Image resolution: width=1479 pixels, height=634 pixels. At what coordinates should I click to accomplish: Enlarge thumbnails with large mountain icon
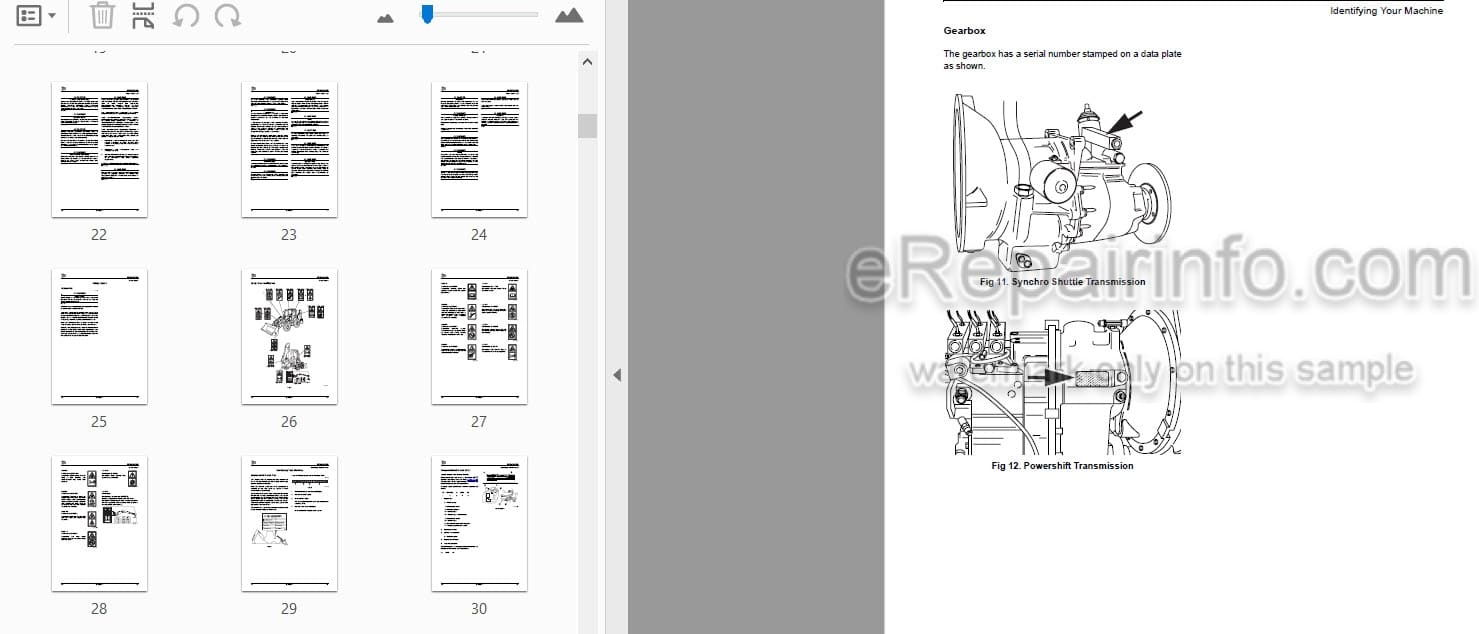569,15
